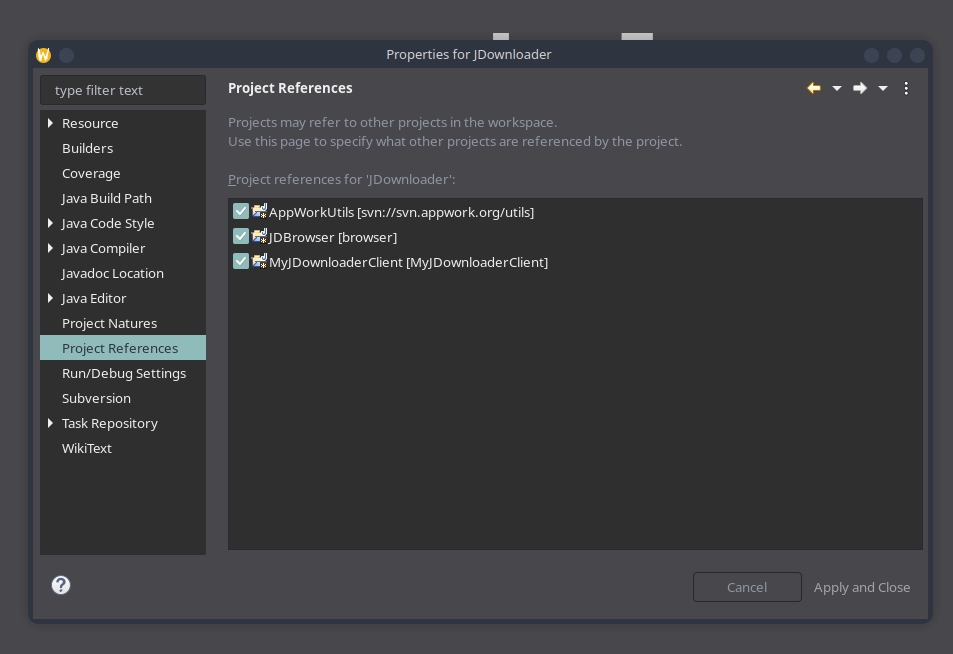Image resolution: width=953 pixels, height=654 pixels.
Task: Click the AppWorkUtils project icon
Action: pyautogui.click(x=260, y=211)
